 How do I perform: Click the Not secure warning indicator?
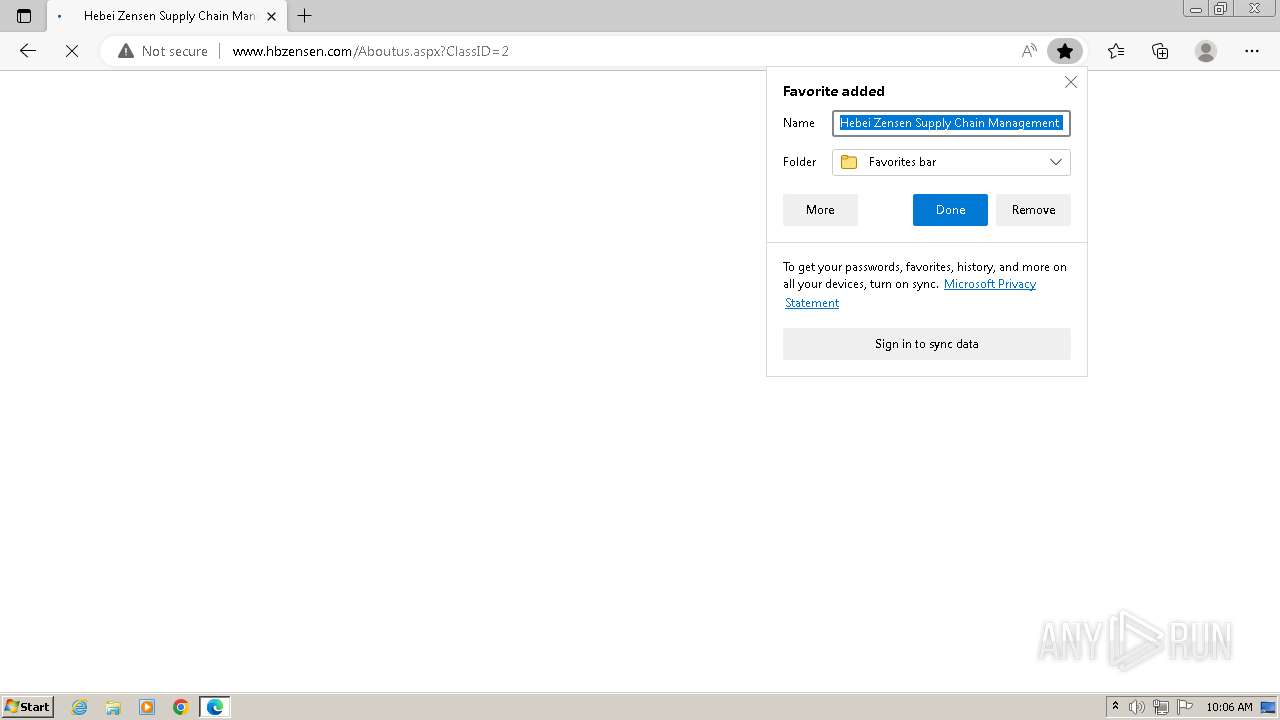click(163, 51)
